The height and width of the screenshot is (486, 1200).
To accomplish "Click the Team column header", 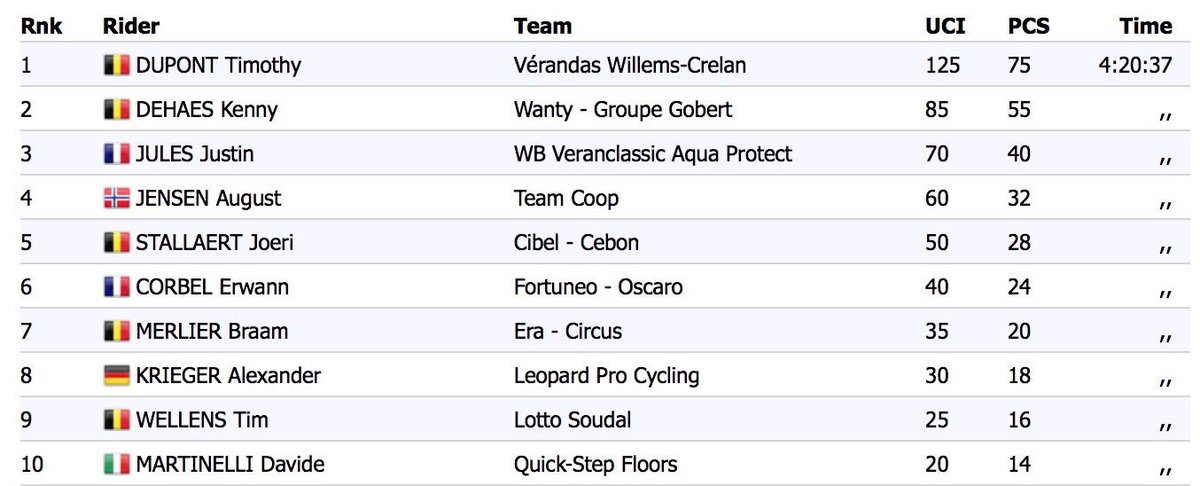I will tap(542, 26).
